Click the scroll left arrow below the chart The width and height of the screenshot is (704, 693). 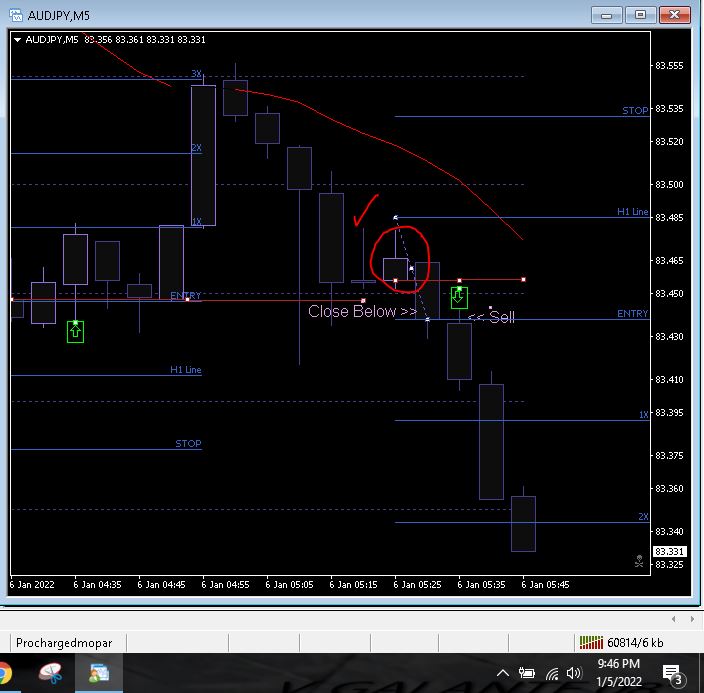coord(673,619)
